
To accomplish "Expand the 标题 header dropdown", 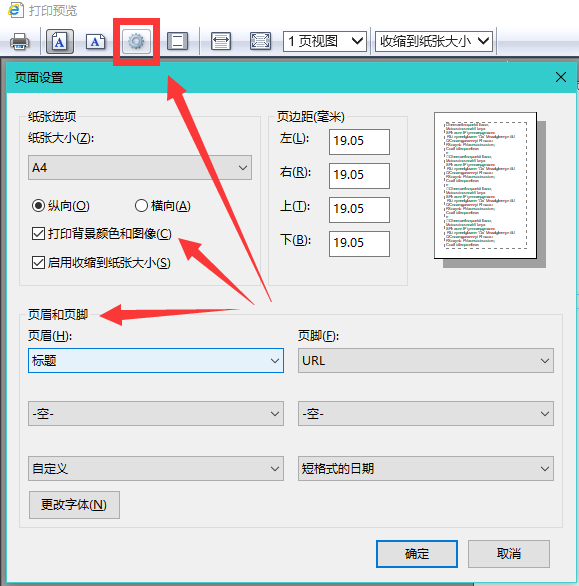I will point(156,361).
